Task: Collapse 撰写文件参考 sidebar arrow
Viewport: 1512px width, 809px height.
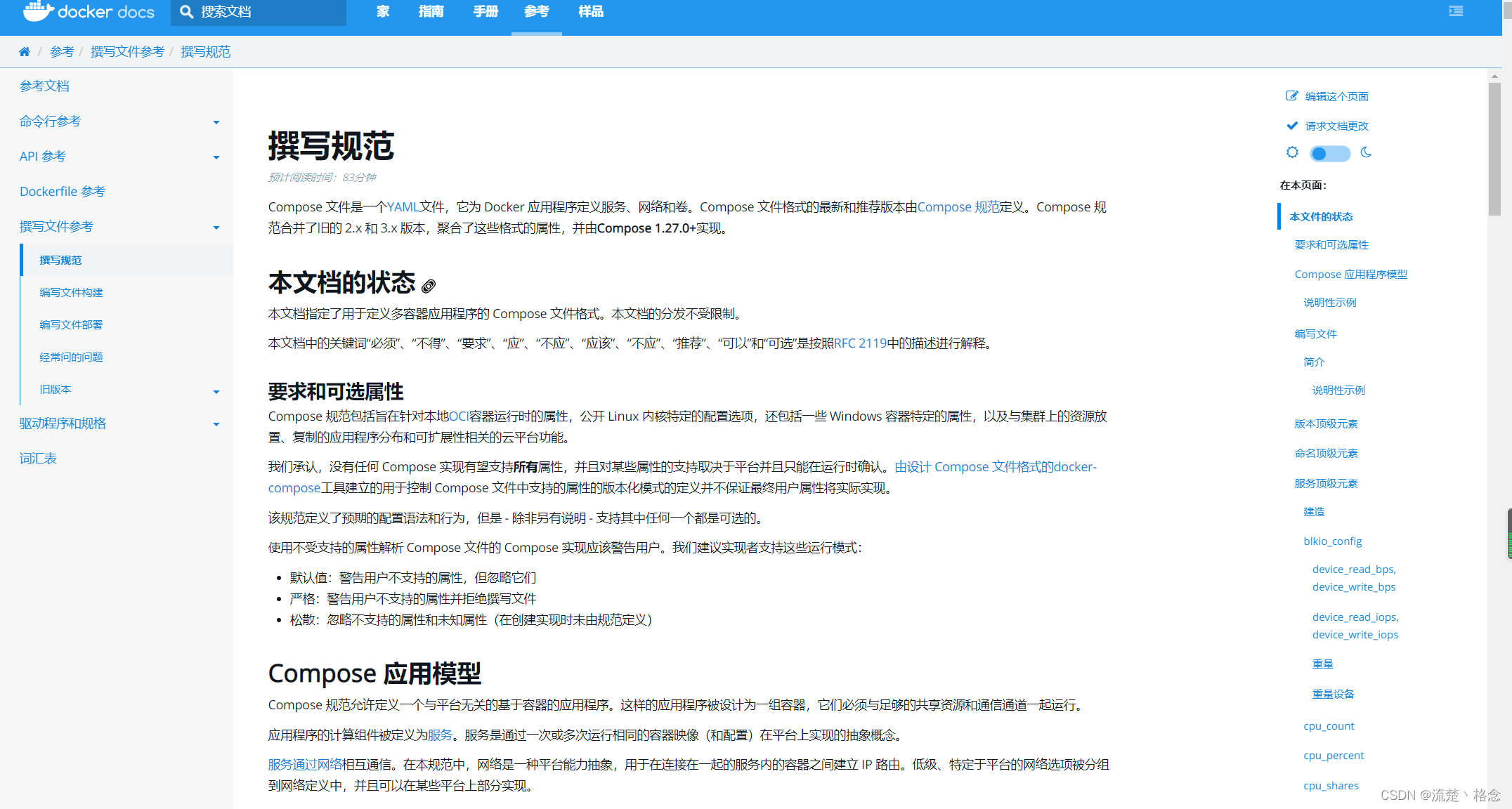Action: click(x=216, y=228)
